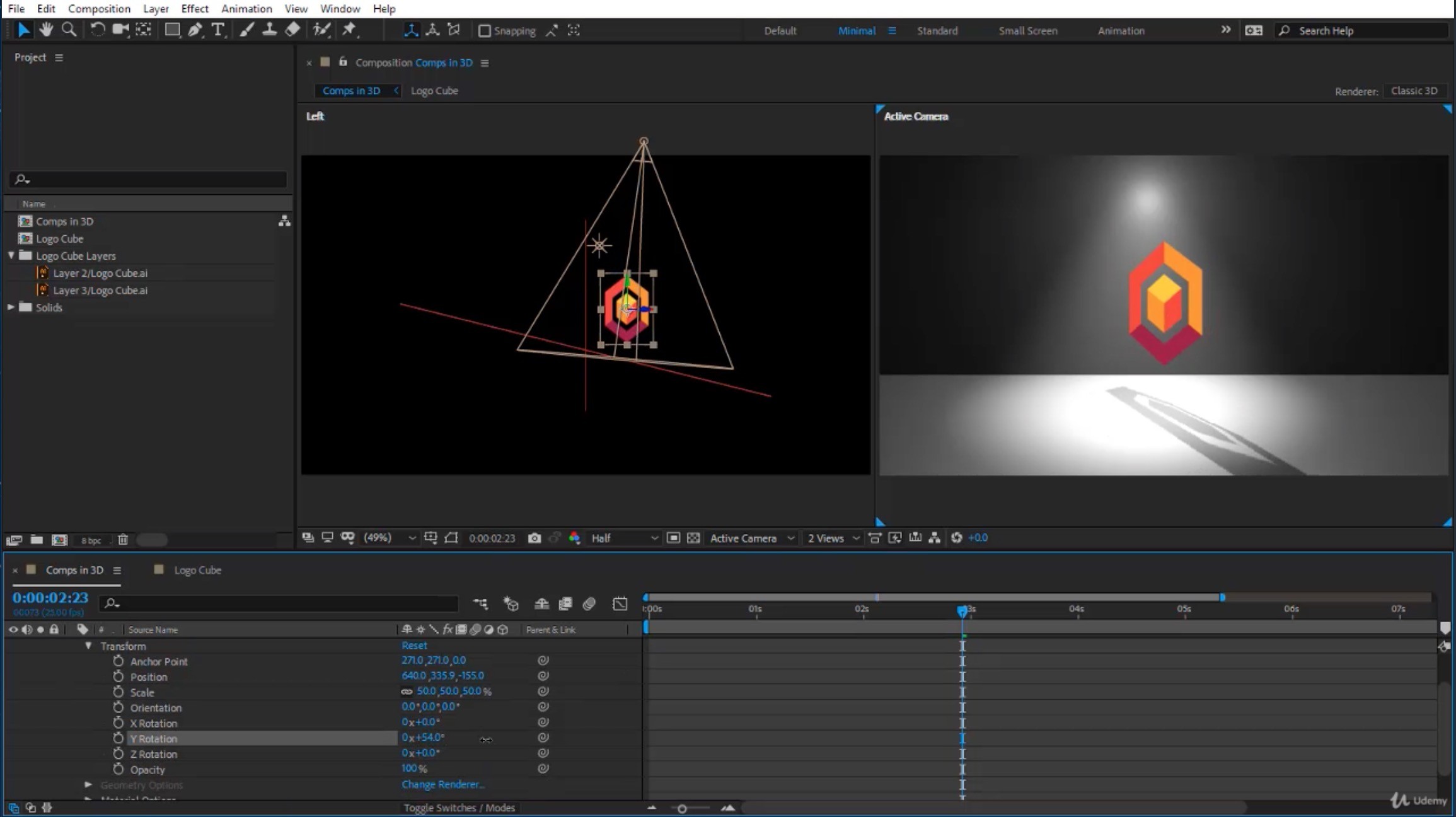Screen dimensions: 1456x817
Task: Click the Composition Mini-Flowchart icon
Action: click(x=480, y=604)
